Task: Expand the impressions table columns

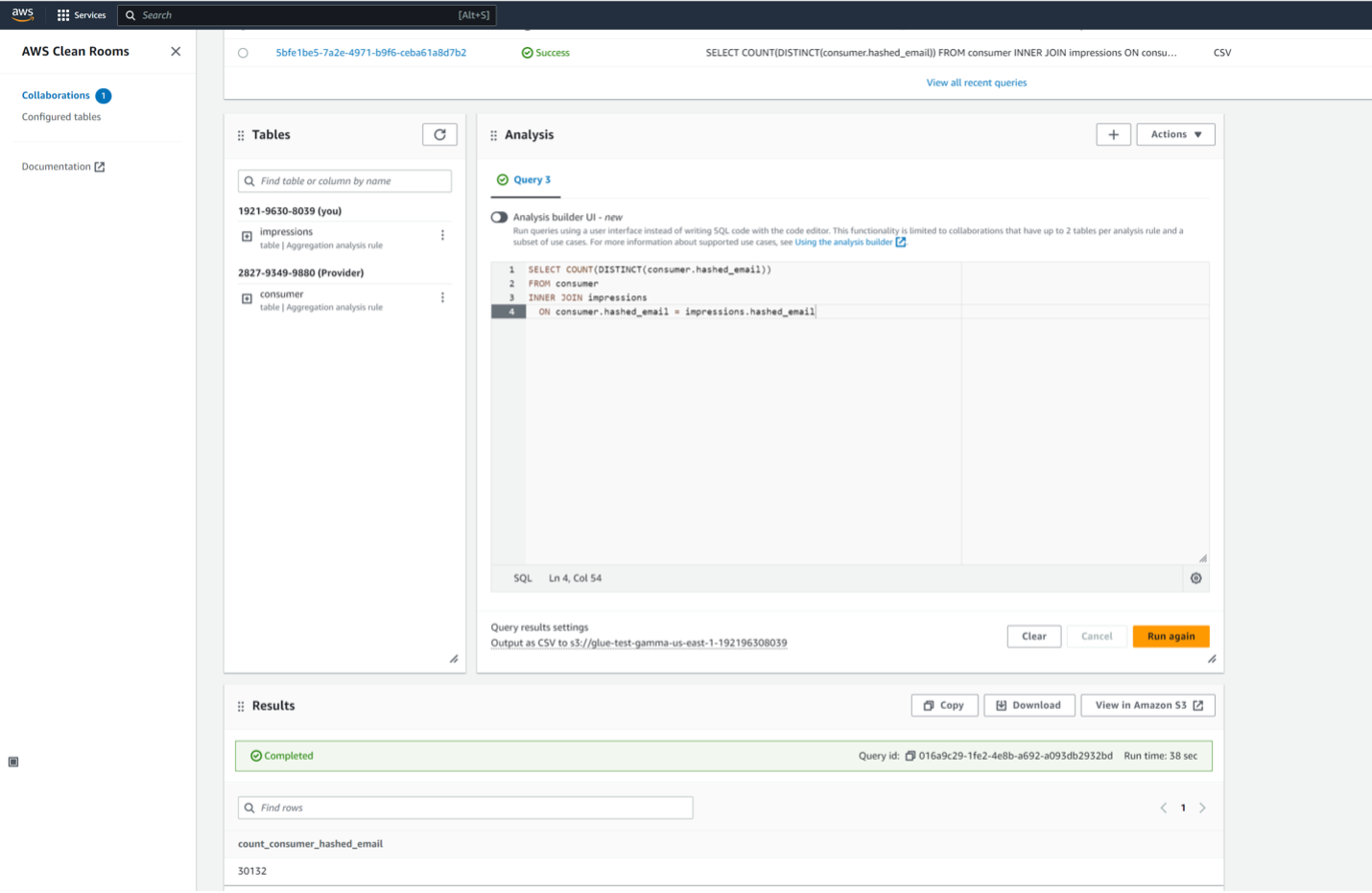Action: (x=247, y=237)
